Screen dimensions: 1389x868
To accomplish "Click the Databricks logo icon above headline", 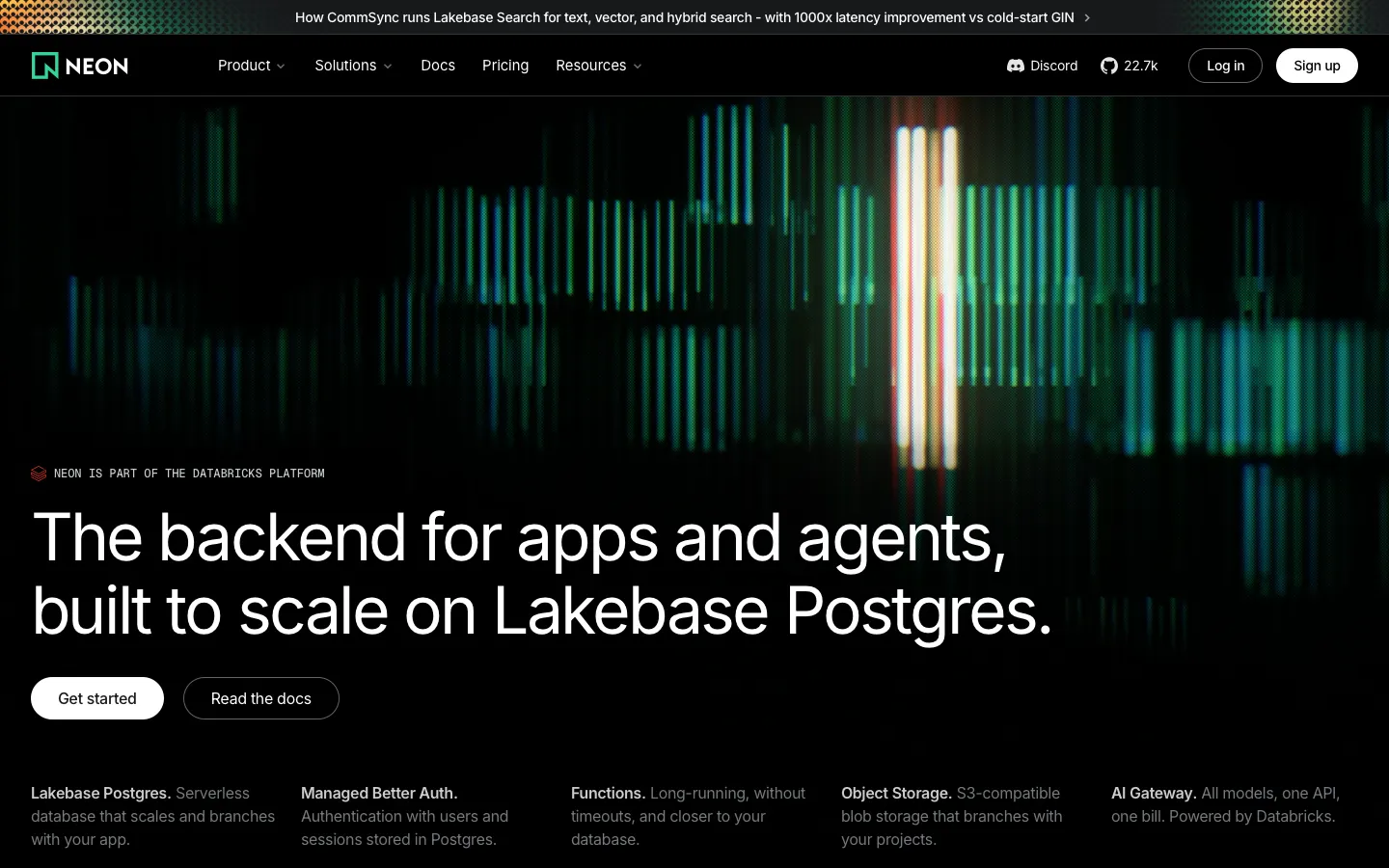I will coord(39,474).
